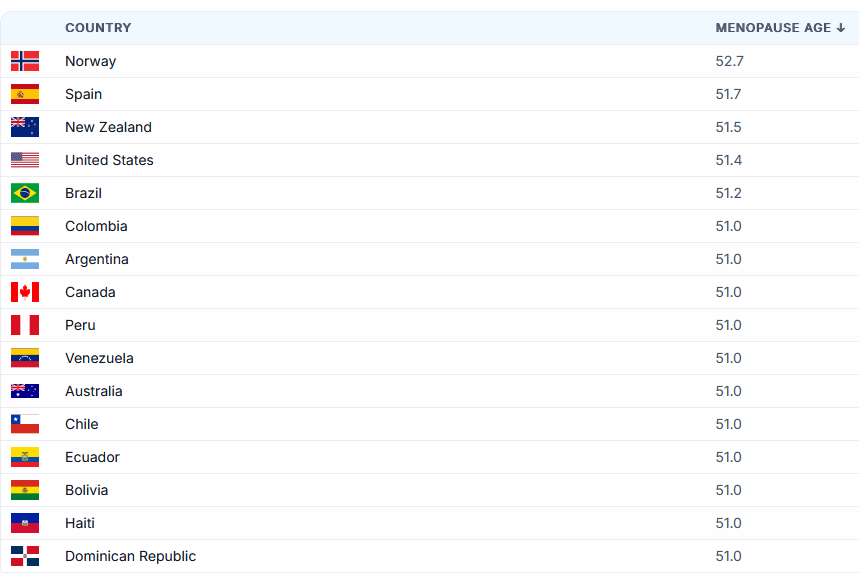
Task: Open the Colombia country link
Action: click(96, 226)
